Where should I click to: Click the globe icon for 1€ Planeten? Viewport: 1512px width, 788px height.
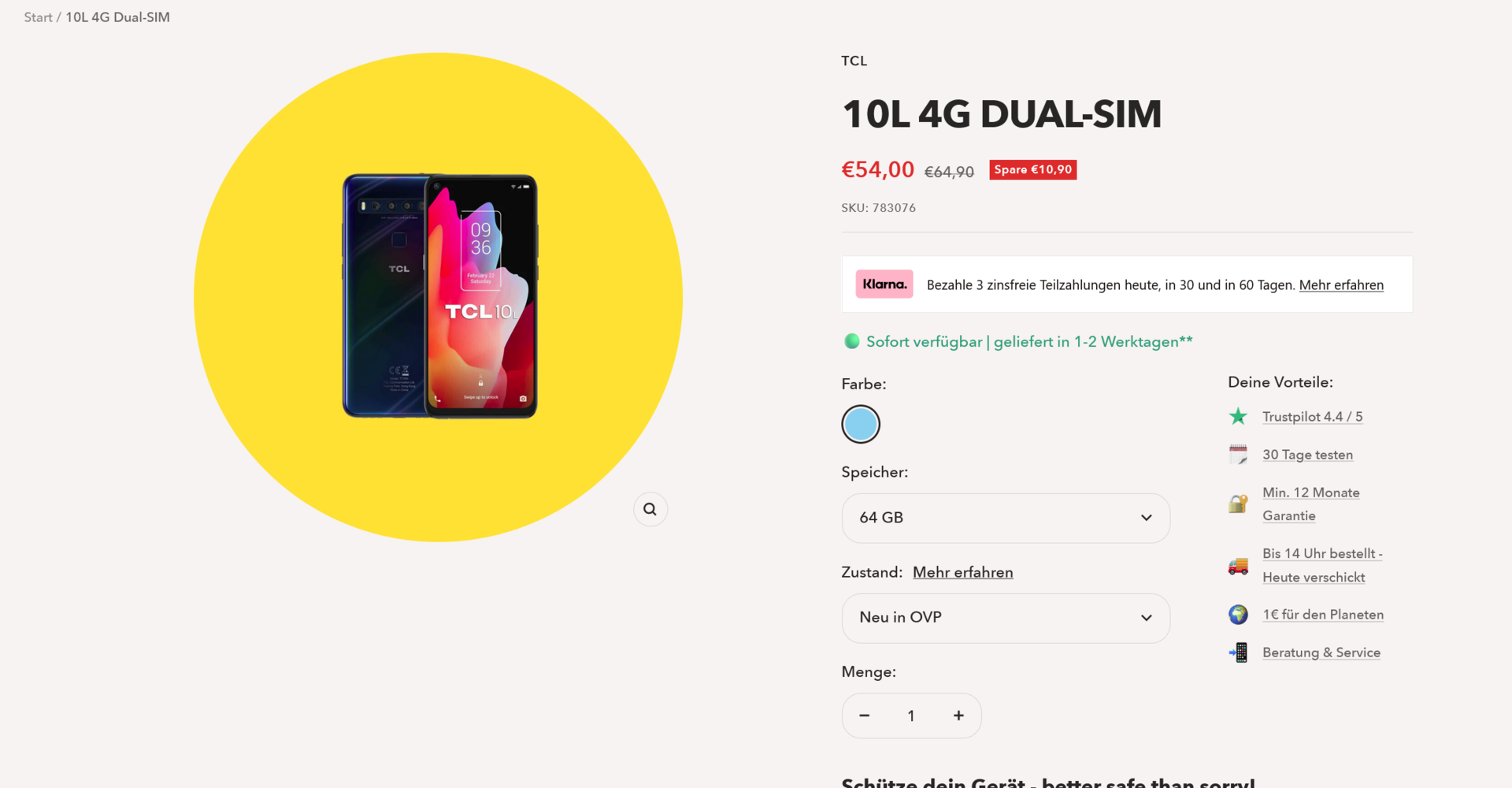[1238, 615]
